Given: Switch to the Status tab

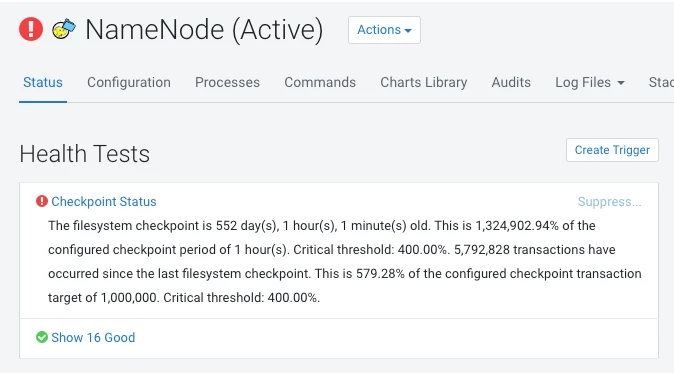Looking at the screenshot, I should click(43, 82).
